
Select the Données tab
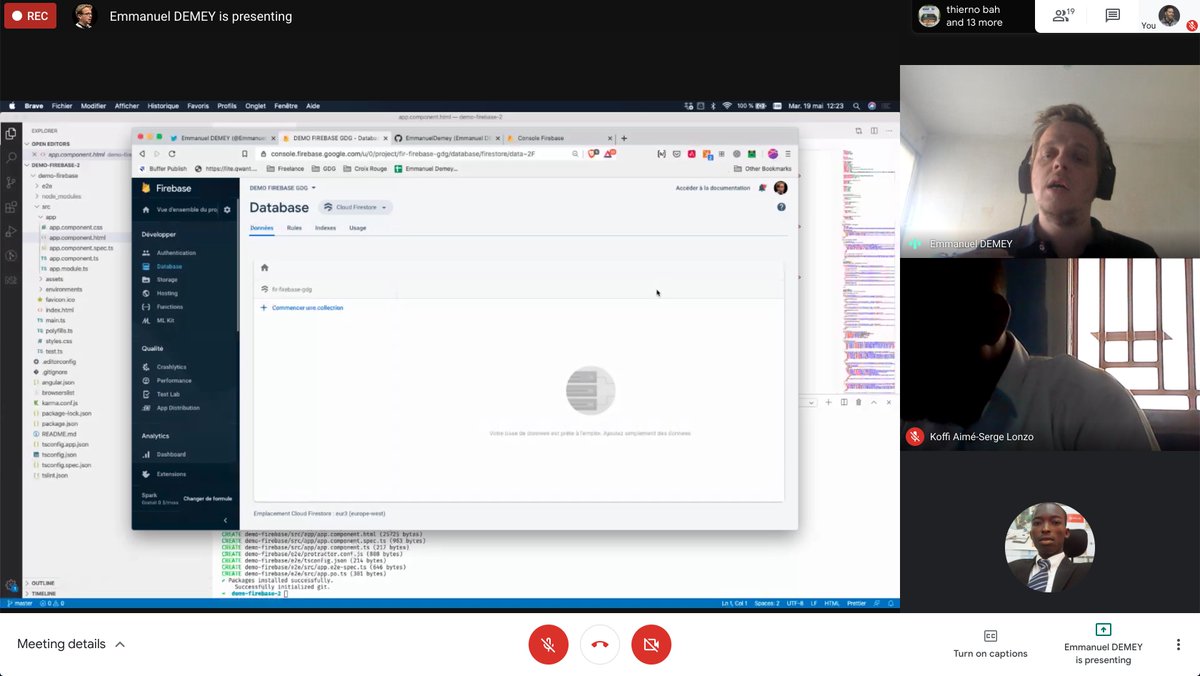[261, 228]
